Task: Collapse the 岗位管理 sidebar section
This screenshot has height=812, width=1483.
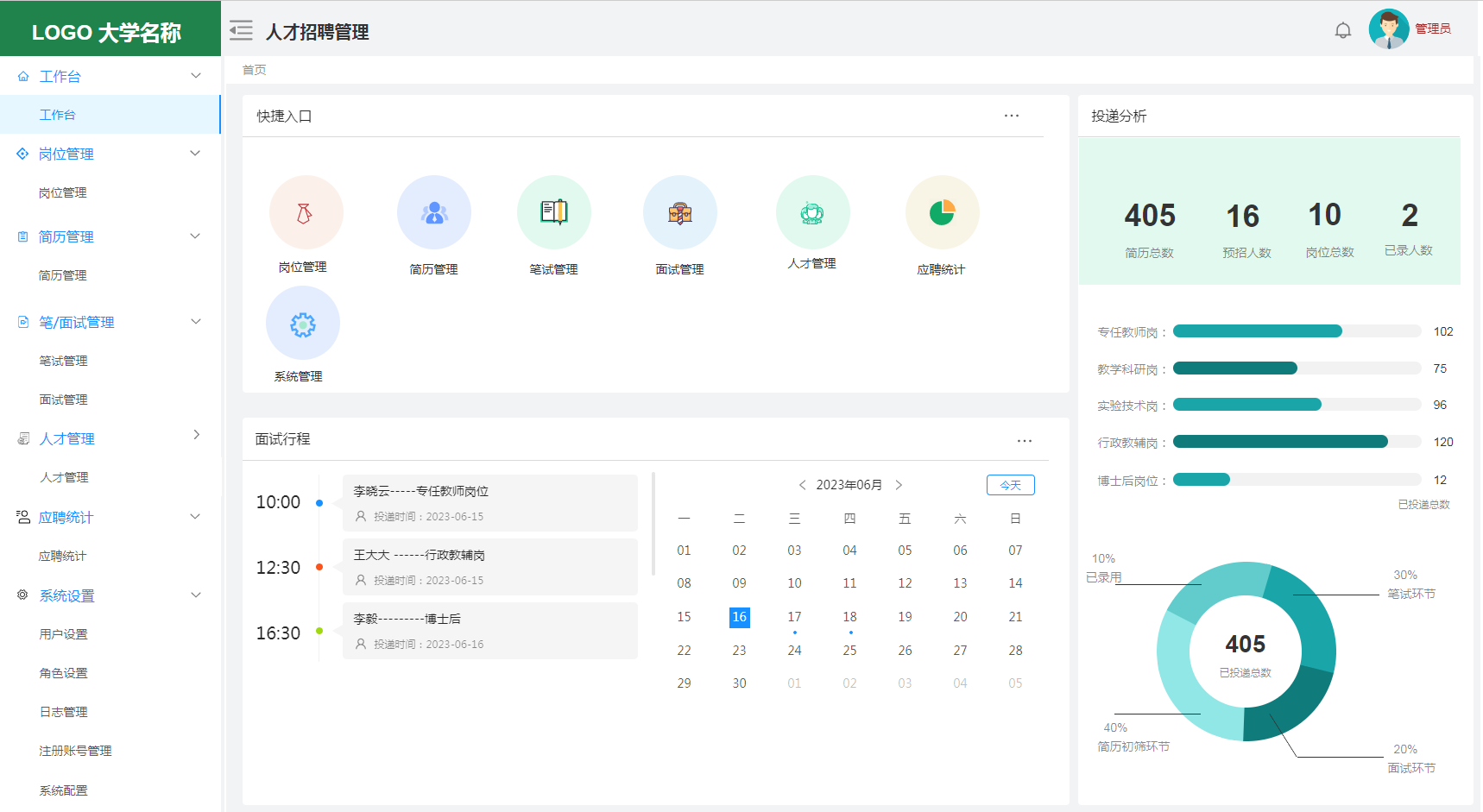Action: (195, 154)
